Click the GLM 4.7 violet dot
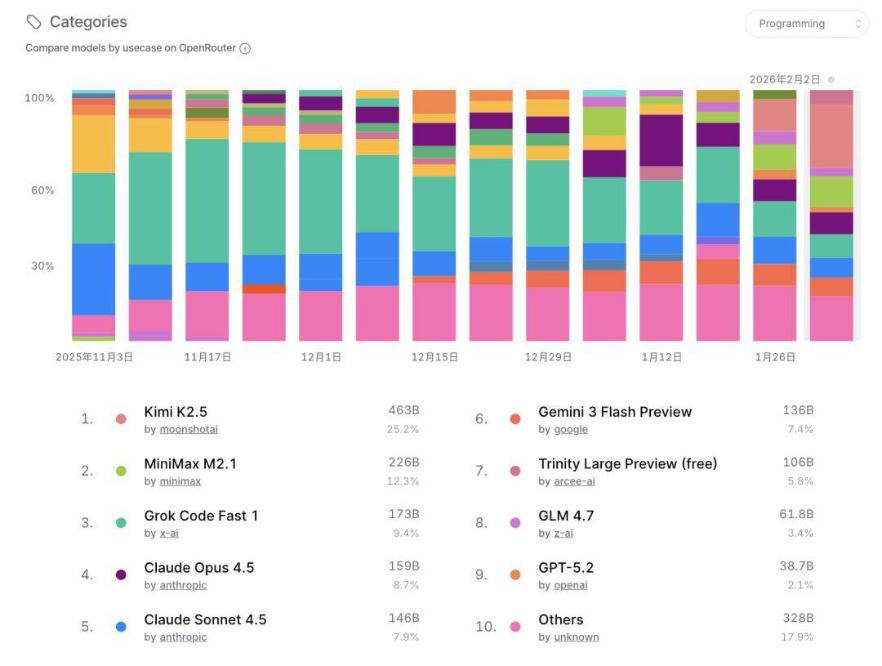 point(515,523)
